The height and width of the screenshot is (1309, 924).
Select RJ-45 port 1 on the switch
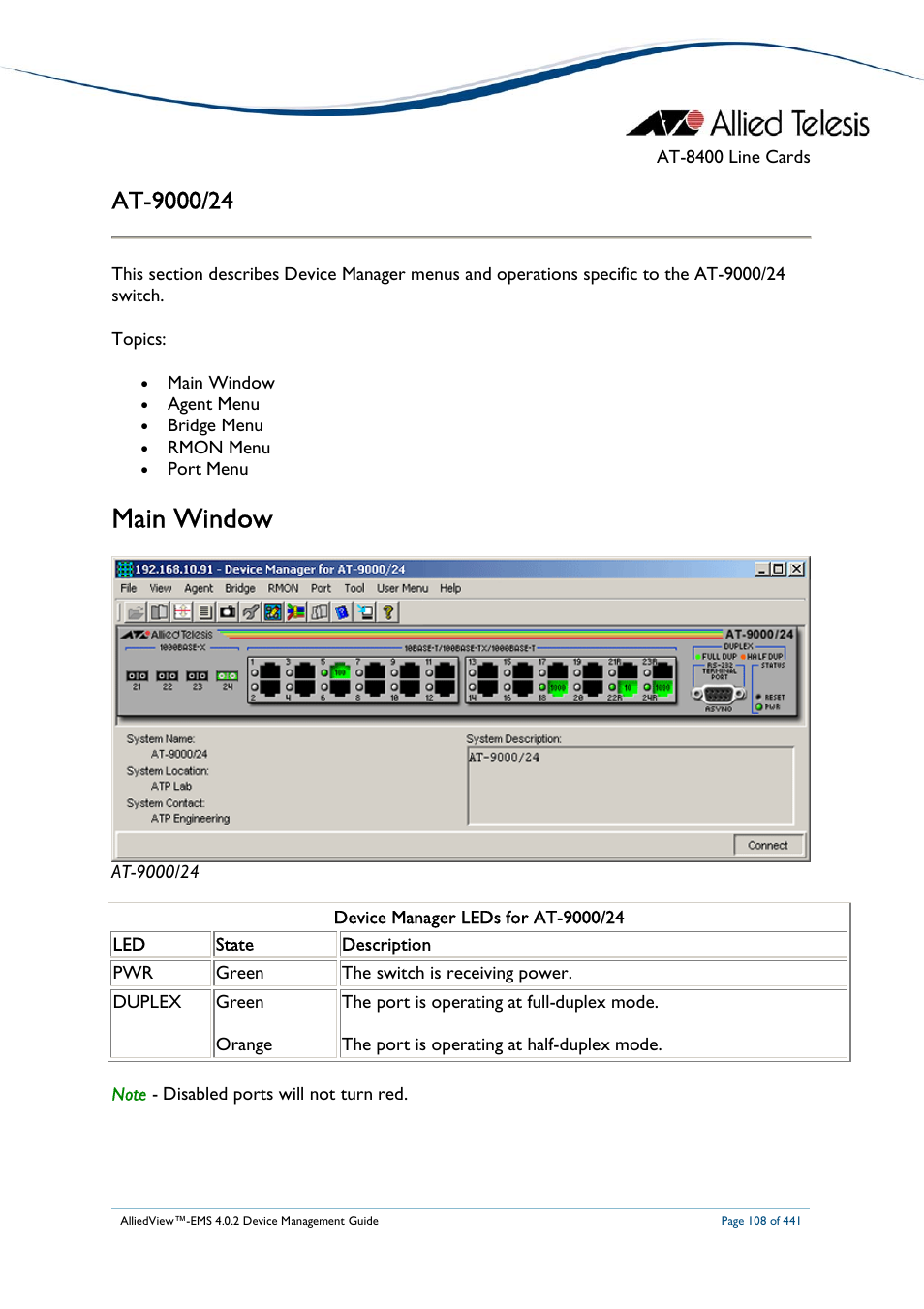click(x=270, y=671)
